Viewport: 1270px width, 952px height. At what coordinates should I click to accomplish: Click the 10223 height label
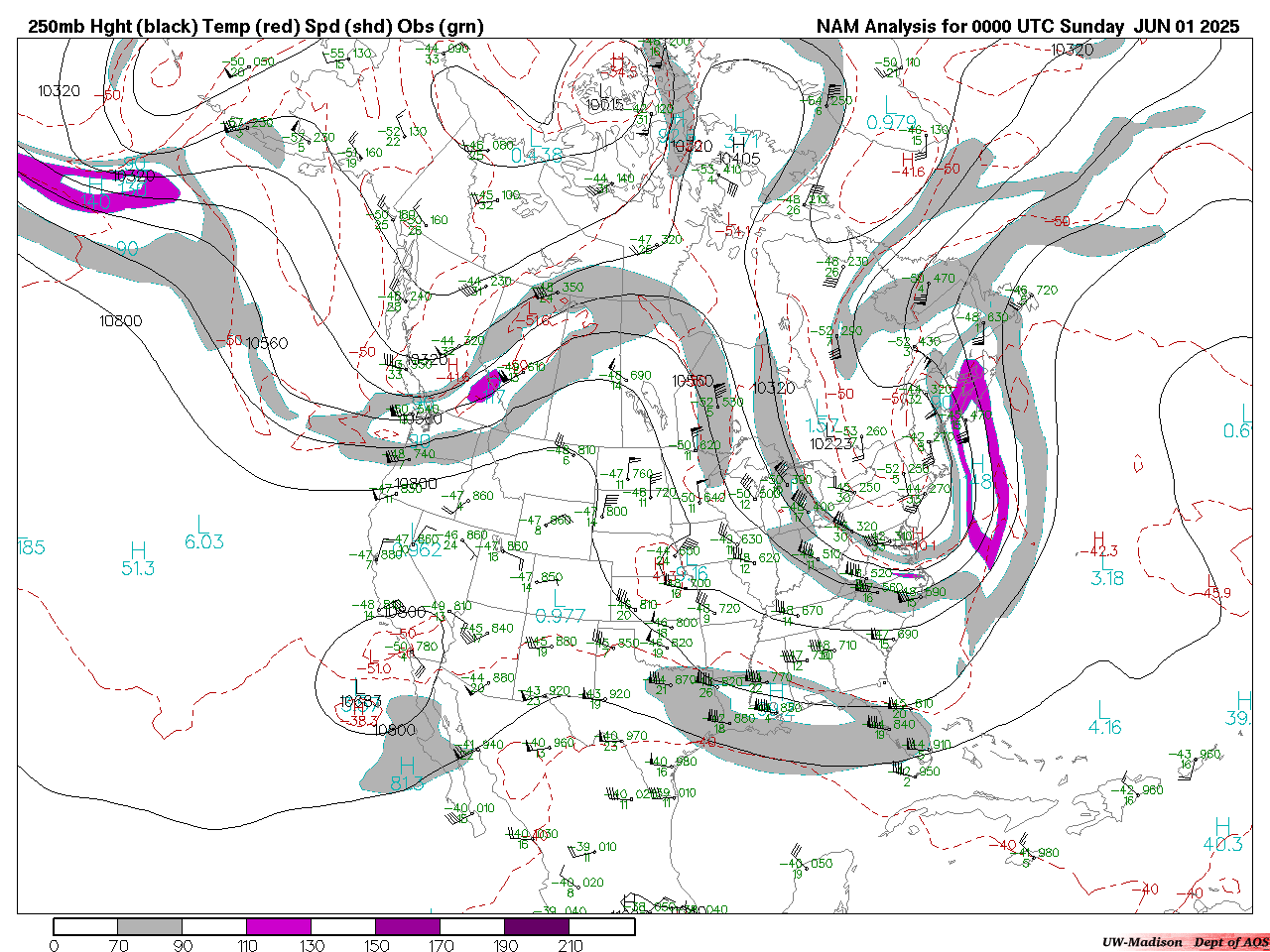(x=831, y=443)
